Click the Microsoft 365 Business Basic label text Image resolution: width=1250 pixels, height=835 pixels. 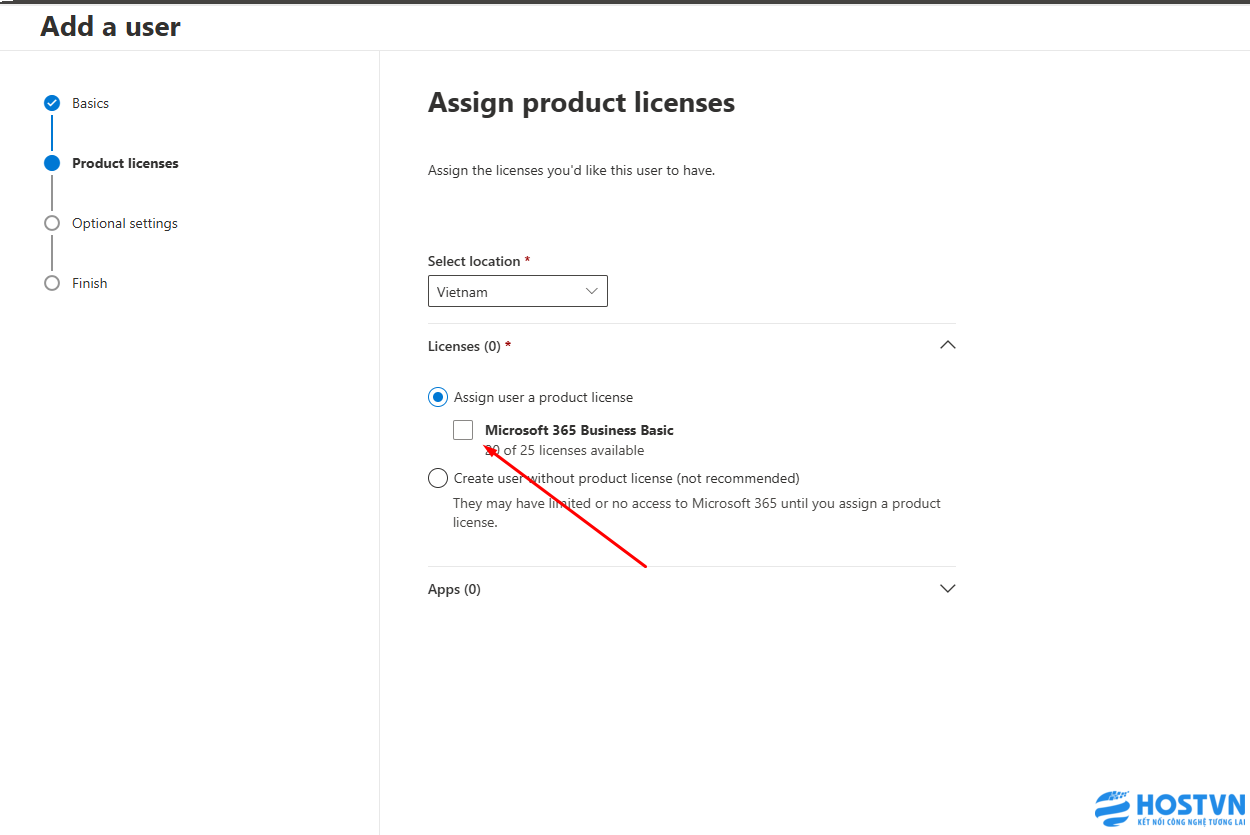(x=579, y=430)
